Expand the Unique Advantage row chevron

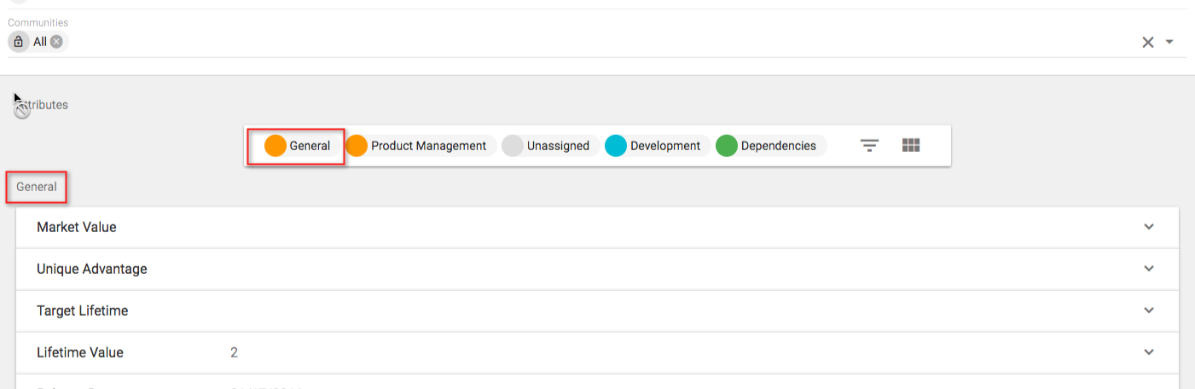click(1149, 268)
